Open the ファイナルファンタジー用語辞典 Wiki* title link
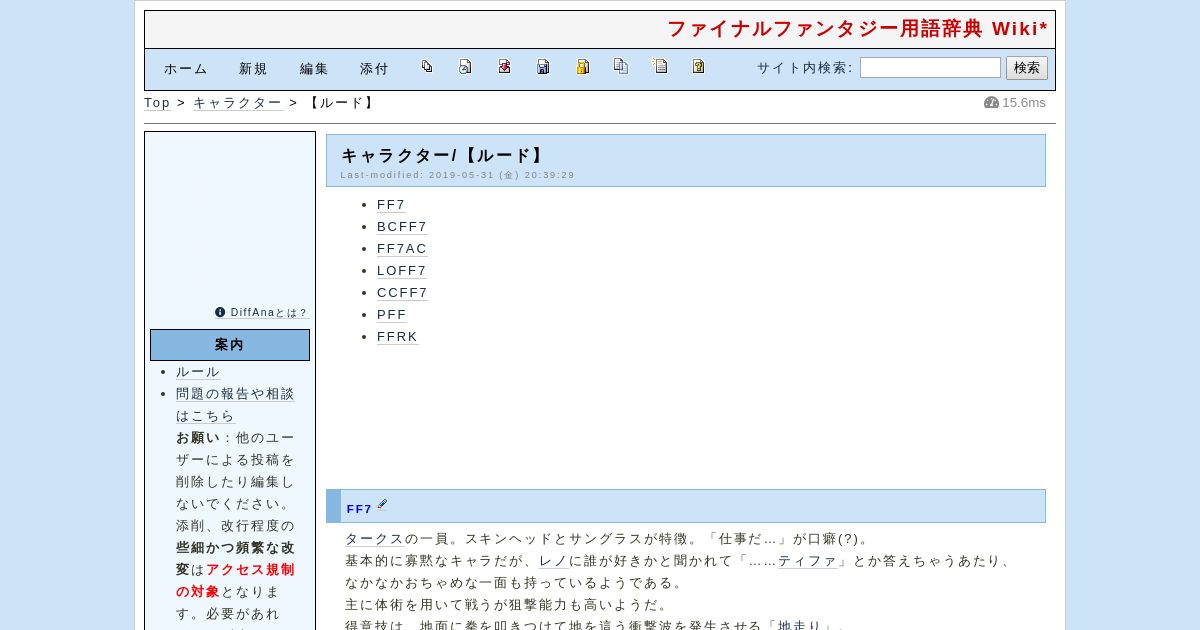The height and width of the screenshot is (630, 1200). 857,29
